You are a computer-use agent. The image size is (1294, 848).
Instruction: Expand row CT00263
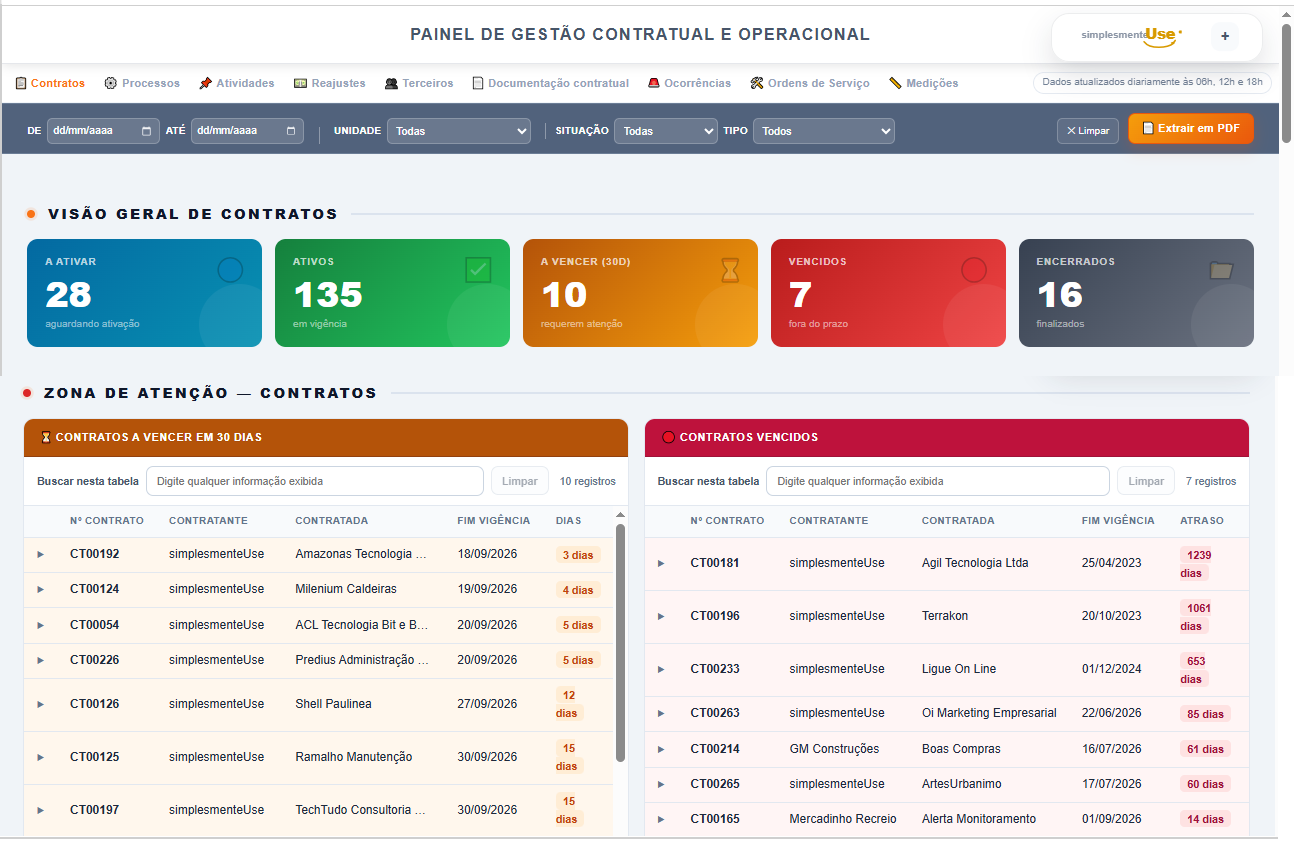[661, 713]
